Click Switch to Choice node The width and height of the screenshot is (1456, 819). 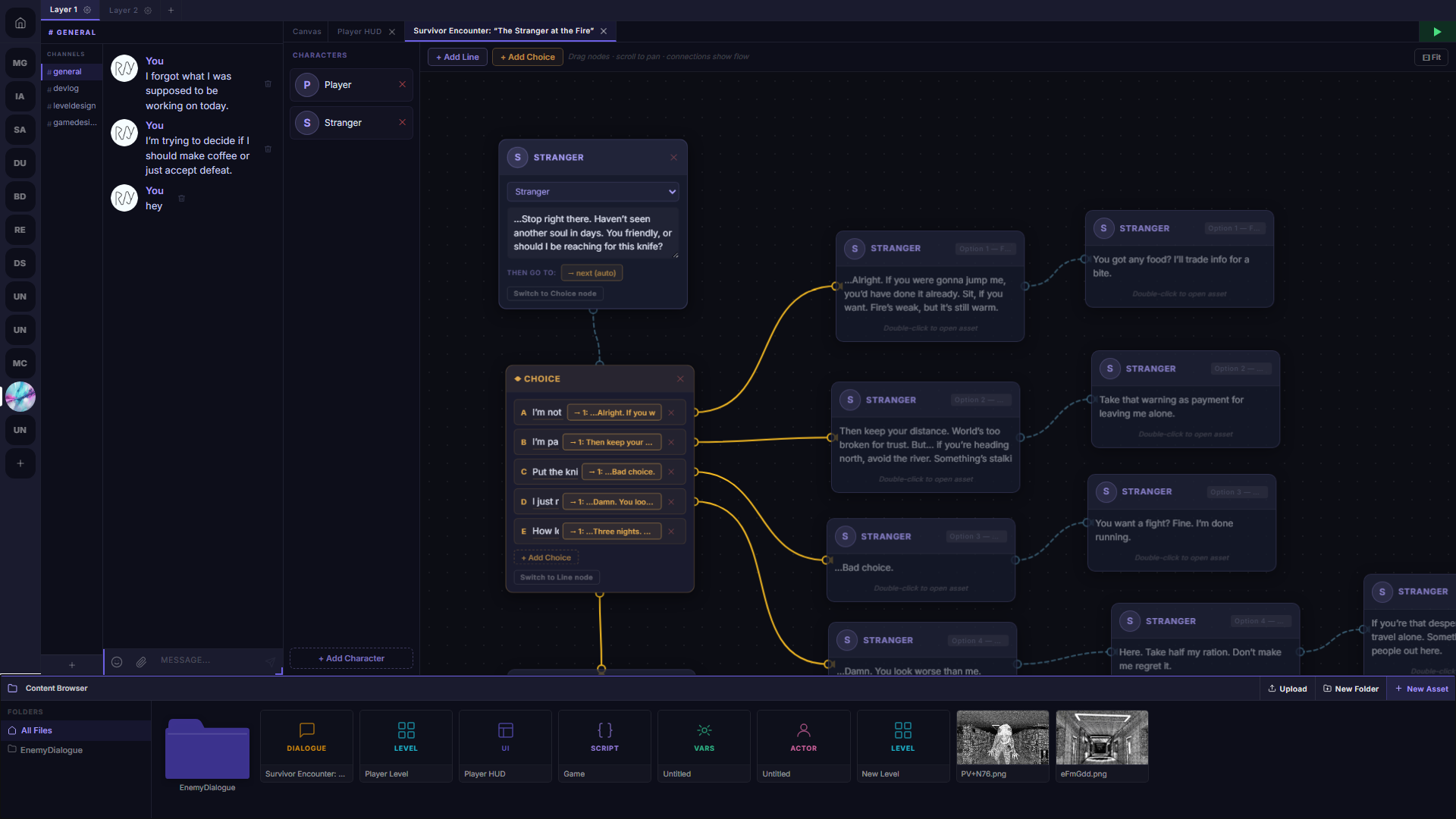(x=555, y=293)
